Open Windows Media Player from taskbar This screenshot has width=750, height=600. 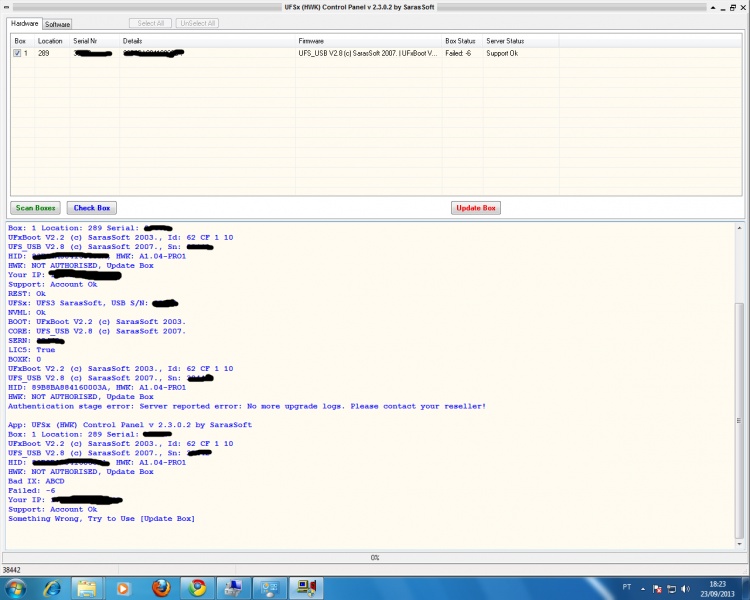coord(123,588)
